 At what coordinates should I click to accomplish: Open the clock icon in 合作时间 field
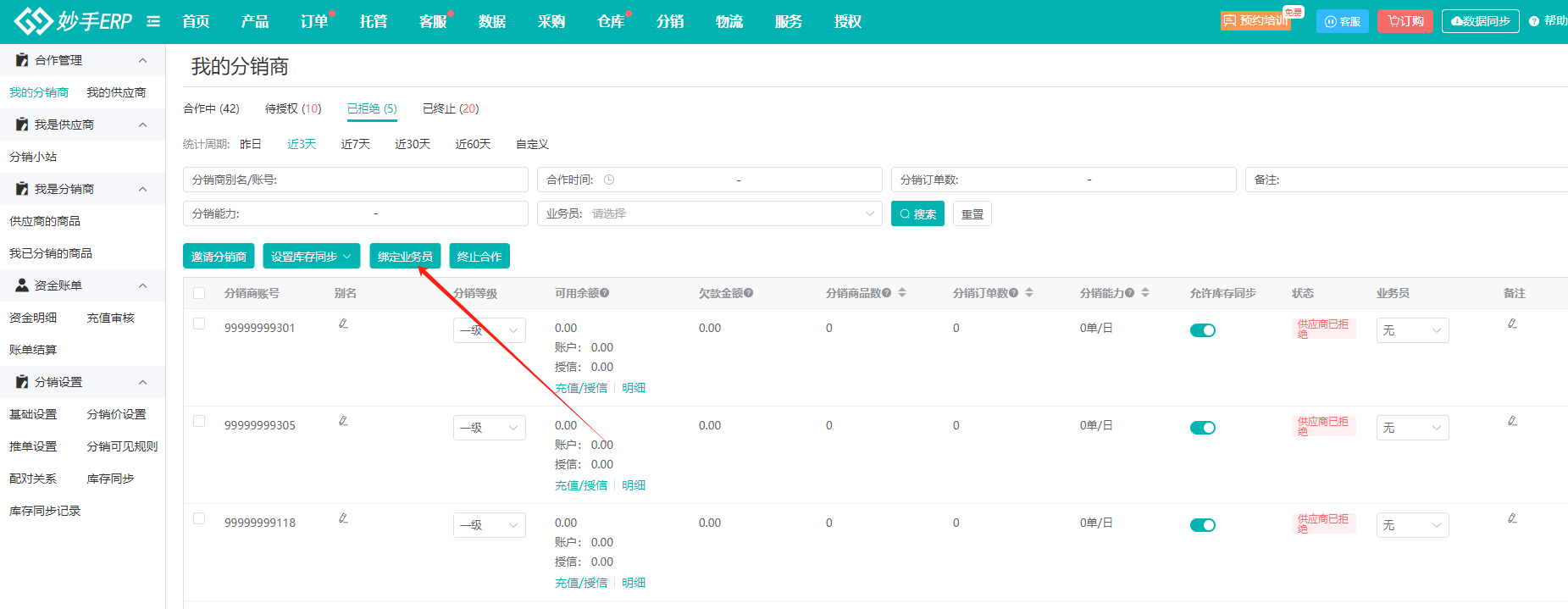(x=609, y=180)
